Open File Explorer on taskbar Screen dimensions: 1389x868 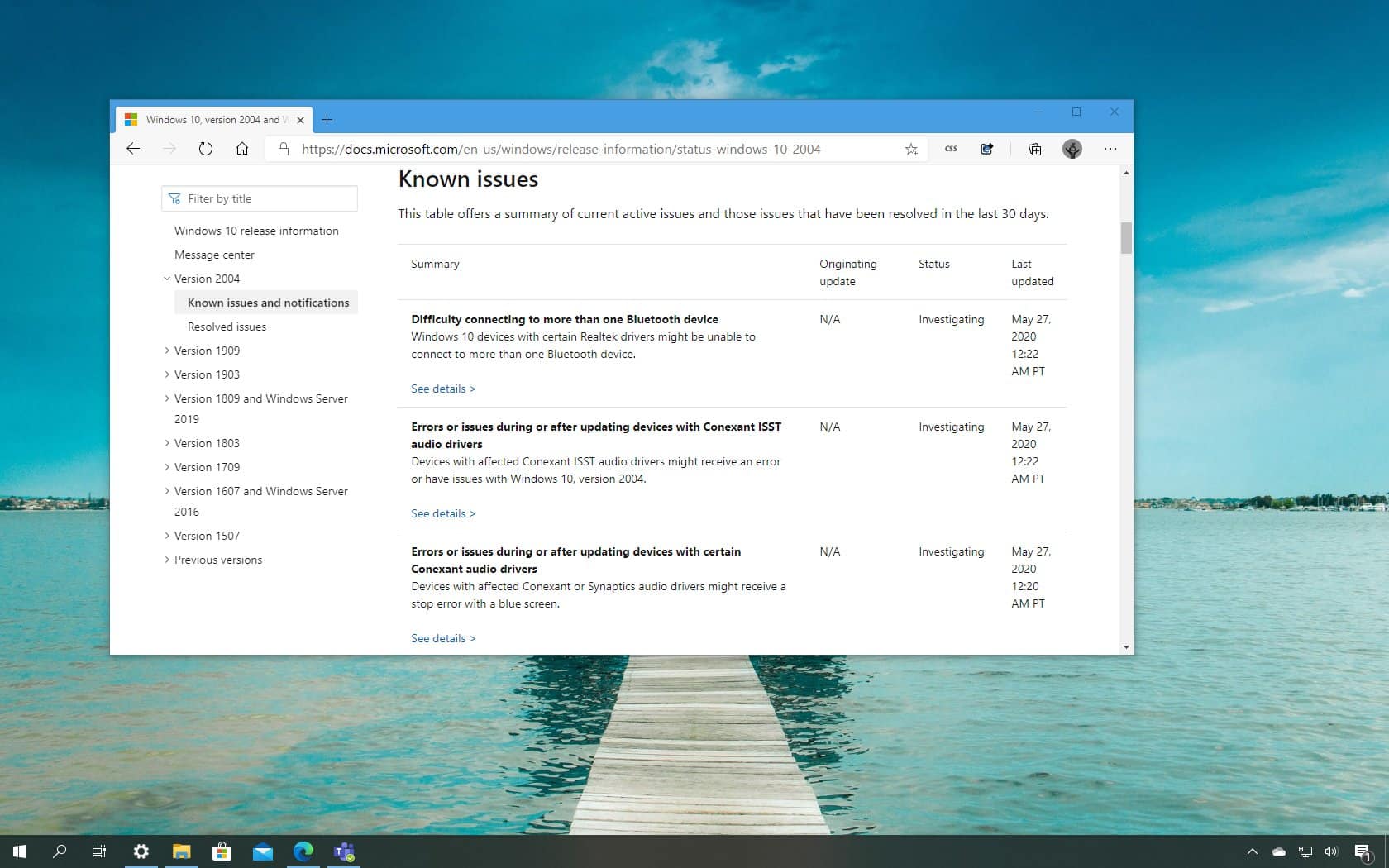181,851
